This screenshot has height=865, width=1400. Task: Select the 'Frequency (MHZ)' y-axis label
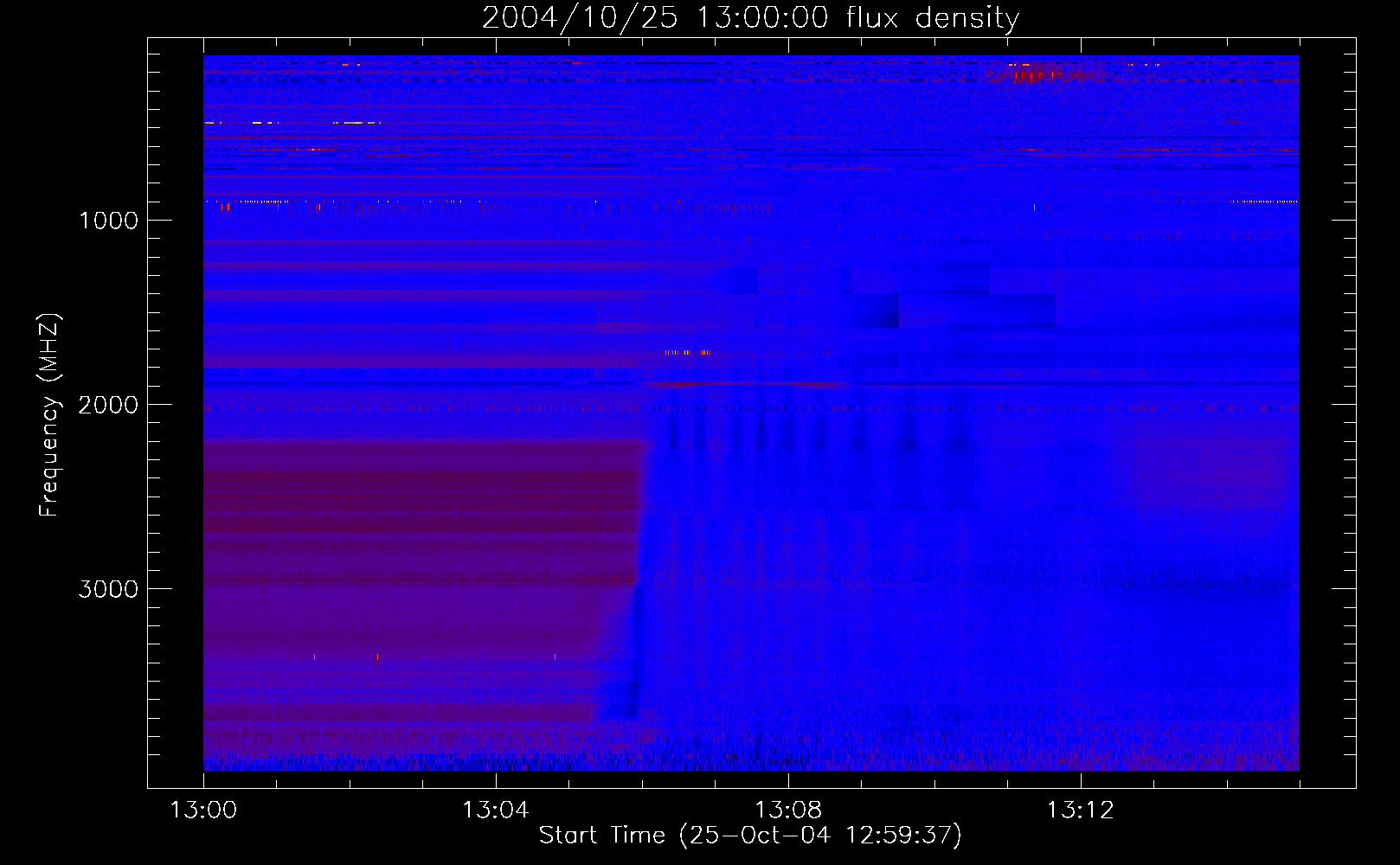tap(48, 415)
